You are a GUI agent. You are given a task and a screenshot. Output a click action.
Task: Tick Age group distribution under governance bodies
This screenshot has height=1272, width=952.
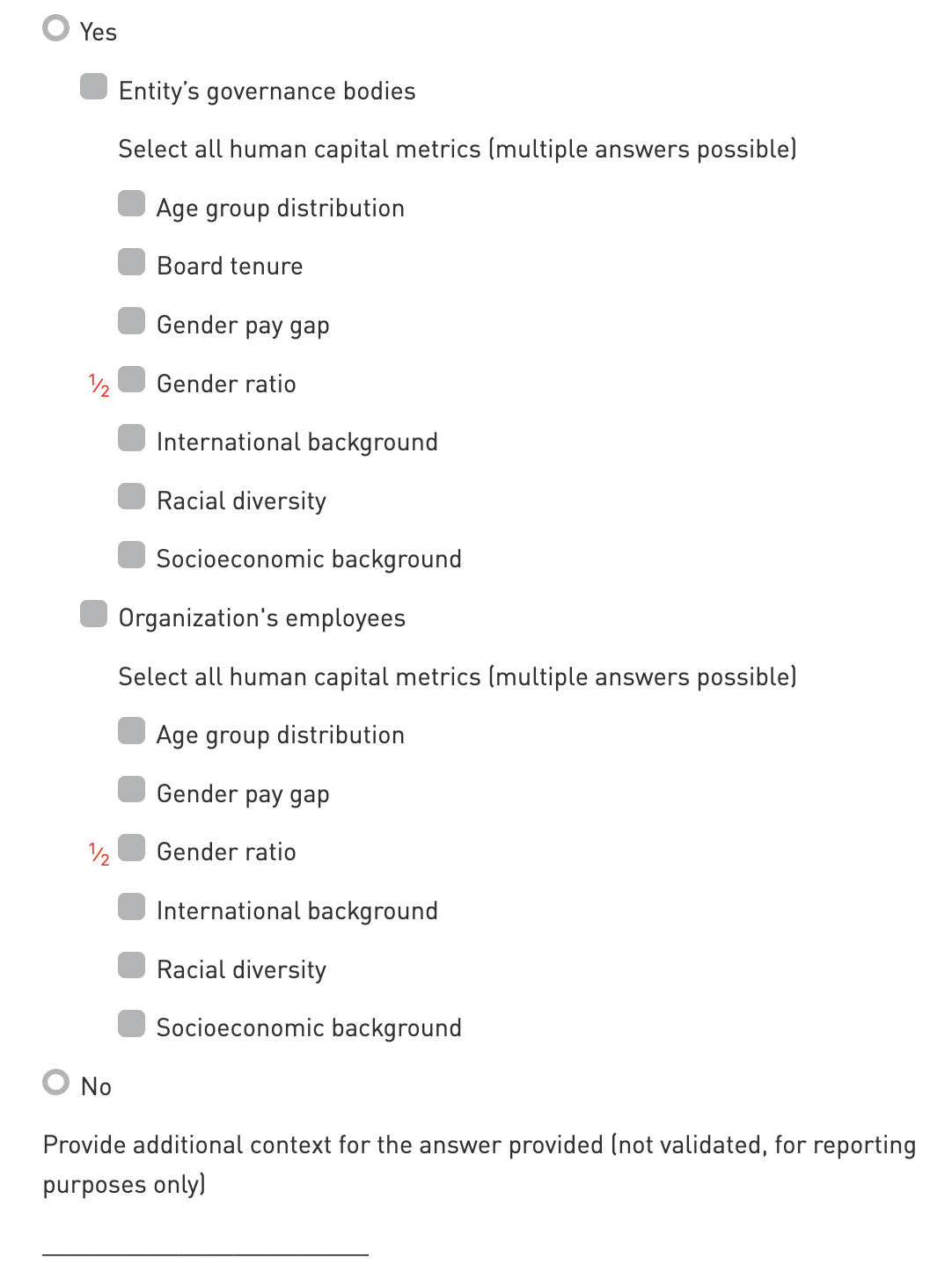[x=131, y=204]
